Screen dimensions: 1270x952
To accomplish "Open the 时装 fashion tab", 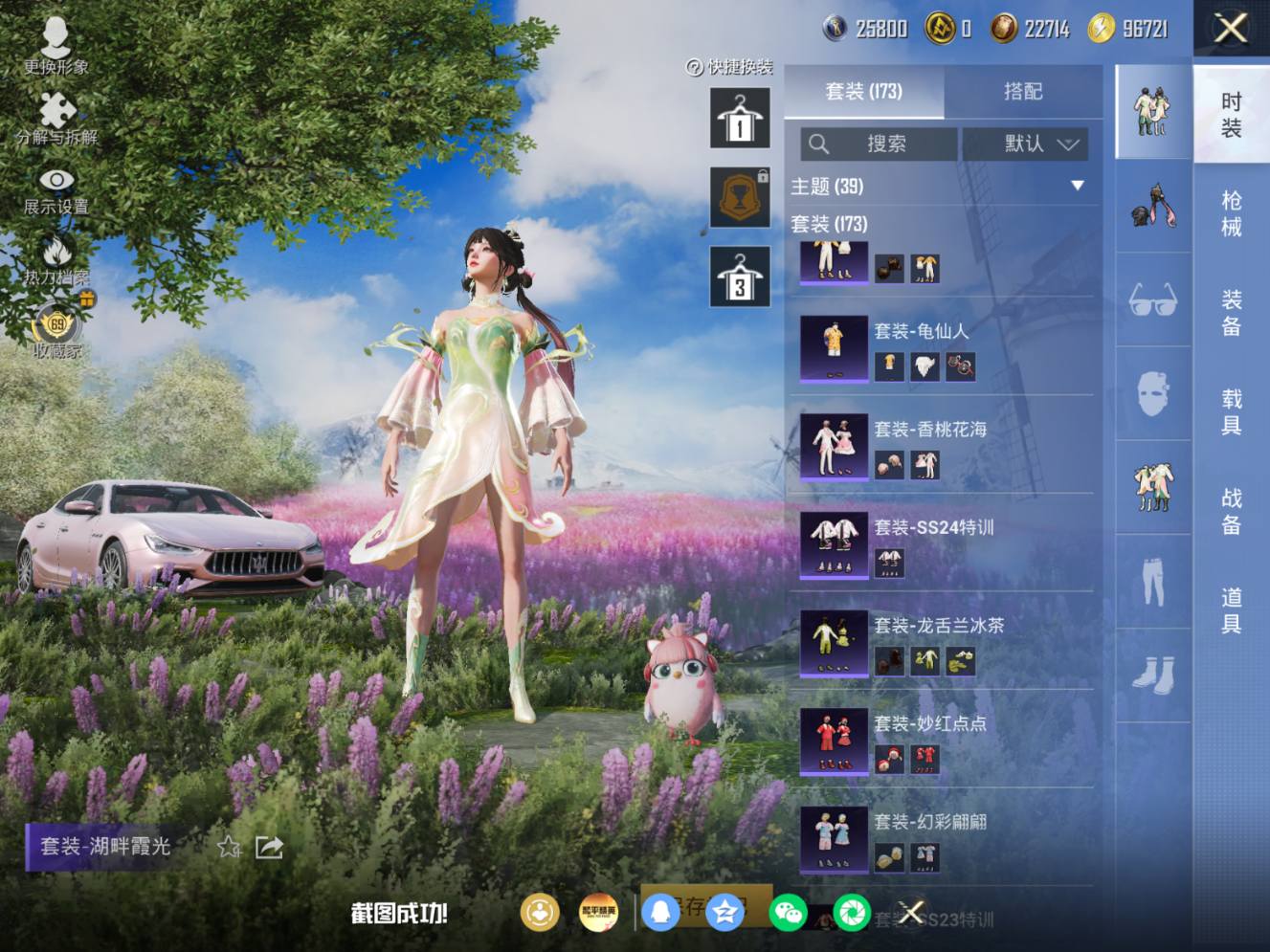I will (x=1232, y=115).
